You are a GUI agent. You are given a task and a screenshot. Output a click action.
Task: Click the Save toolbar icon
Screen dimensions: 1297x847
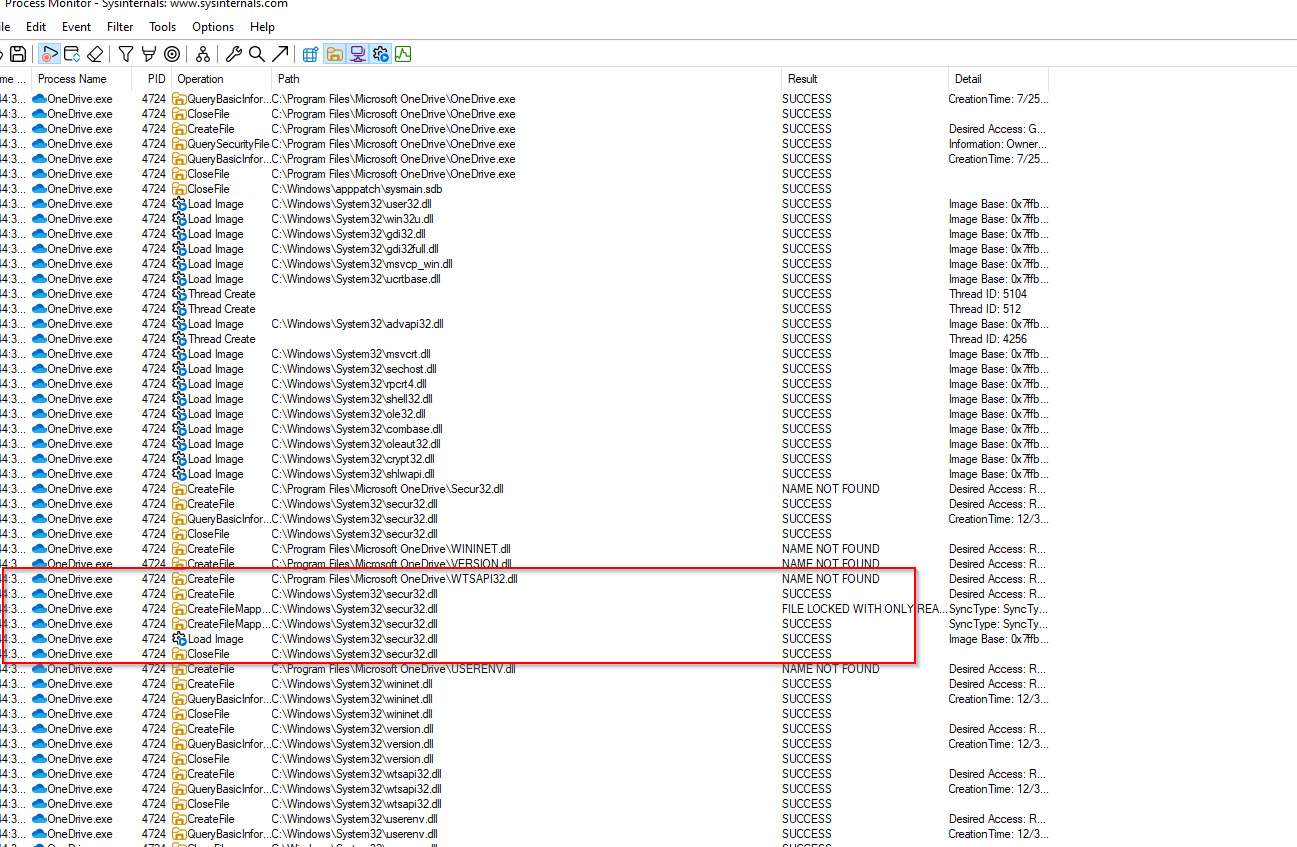point(18,54)
